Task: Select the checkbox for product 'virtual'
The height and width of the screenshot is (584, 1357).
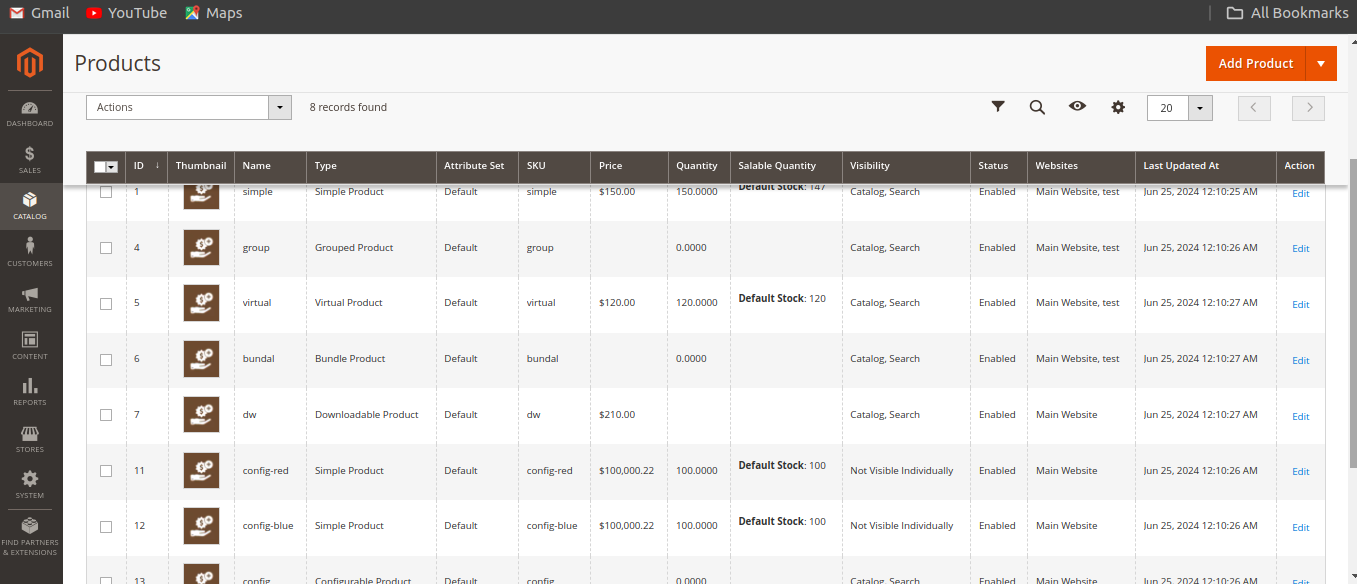Action: [x=106, y=303]
